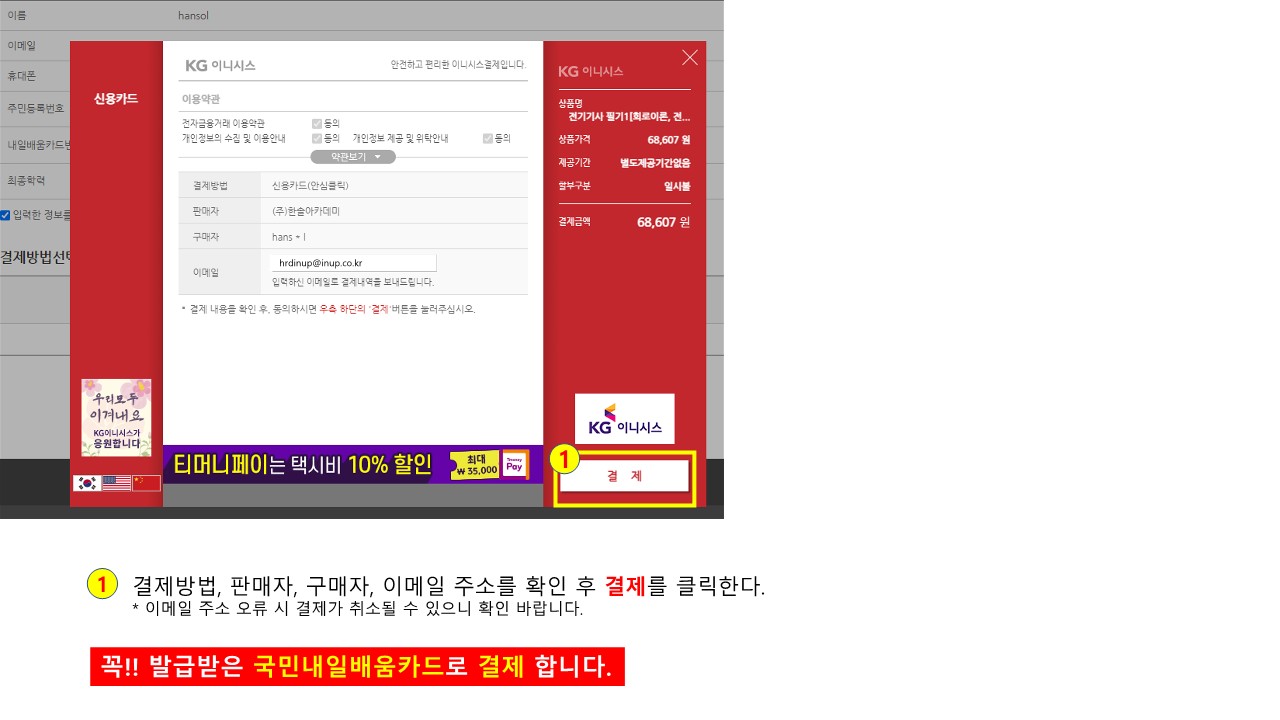This screenshot has height=720, width=1280.
Task: Click 주민등록번호 label on background page
Action: click(35, 108)
